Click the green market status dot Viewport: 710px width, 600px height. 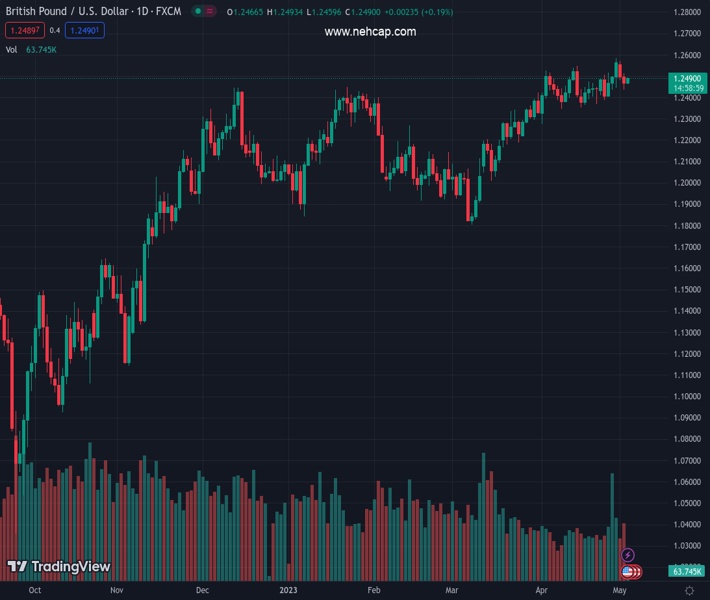click(x=199, y=12)
